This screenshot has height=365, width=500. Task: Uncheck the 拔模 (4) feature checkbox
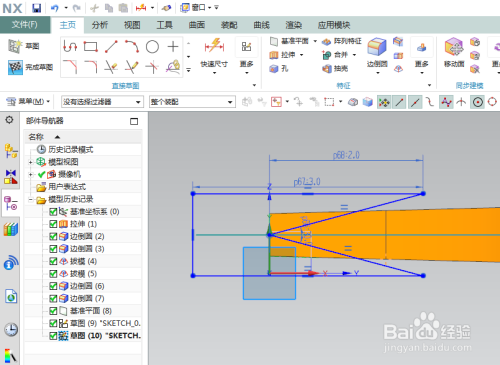pos(53,261)
